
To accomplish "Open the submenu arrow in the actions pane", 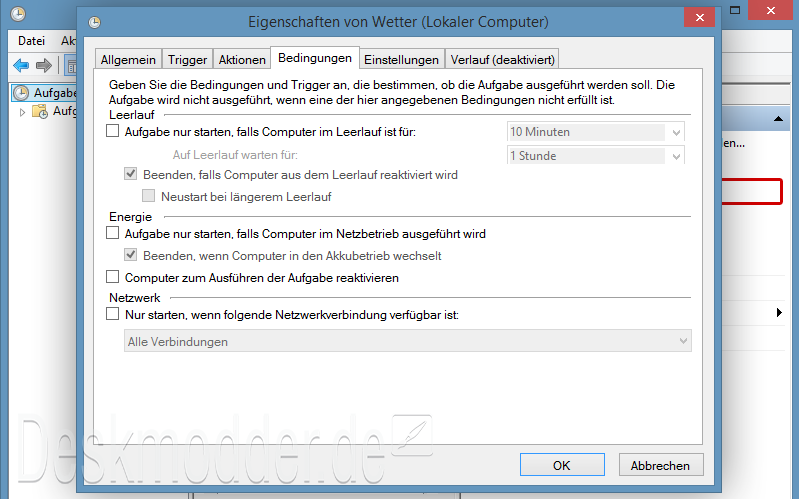I will click(779, 313).
